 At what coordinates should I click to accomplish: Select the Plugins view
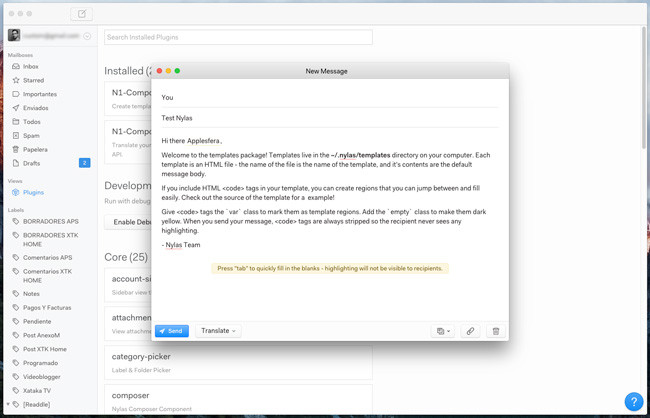click(33, 192)
